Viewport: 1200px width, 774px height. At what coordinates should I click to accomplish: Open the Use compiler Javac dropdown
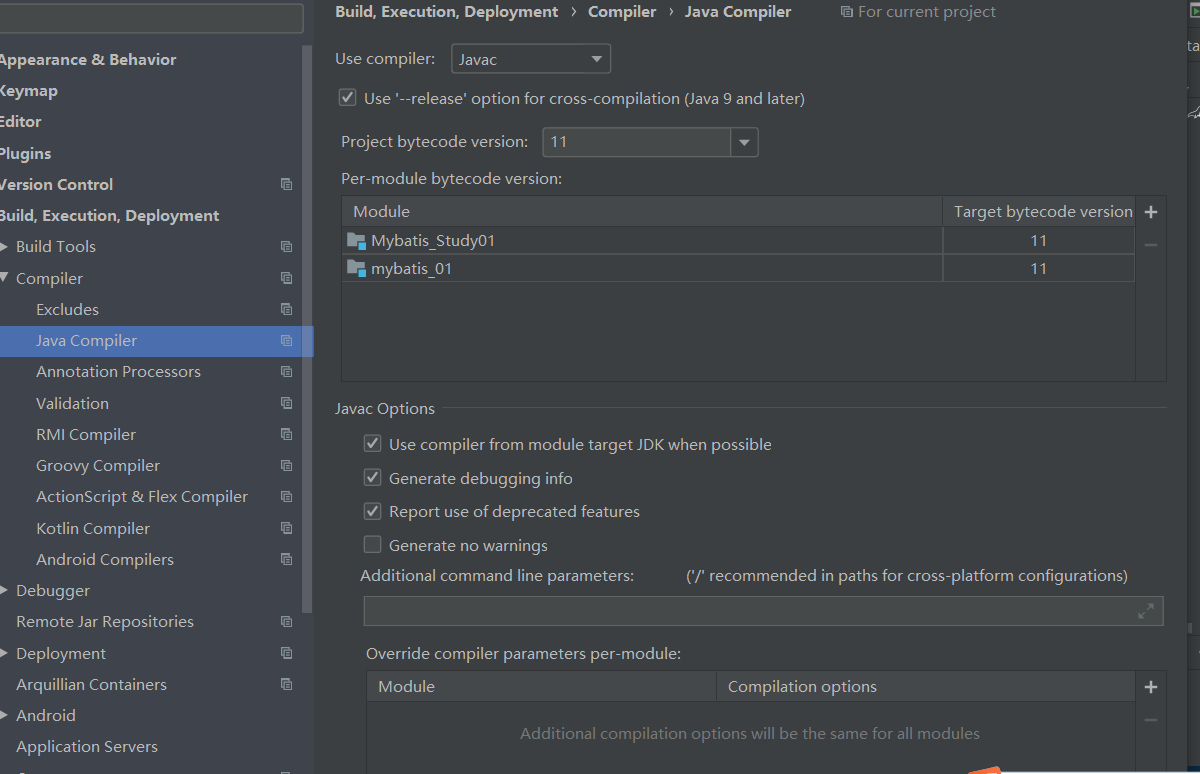pyautogui.click(x=531, y=59)
